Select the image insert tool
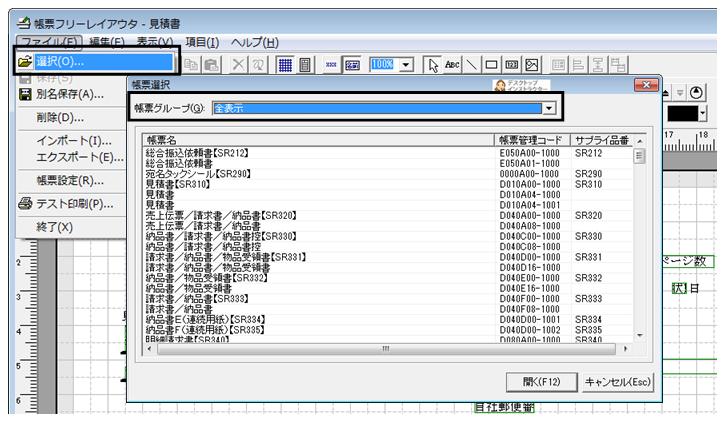The image size is (726, 428). [x=532, y=65]
